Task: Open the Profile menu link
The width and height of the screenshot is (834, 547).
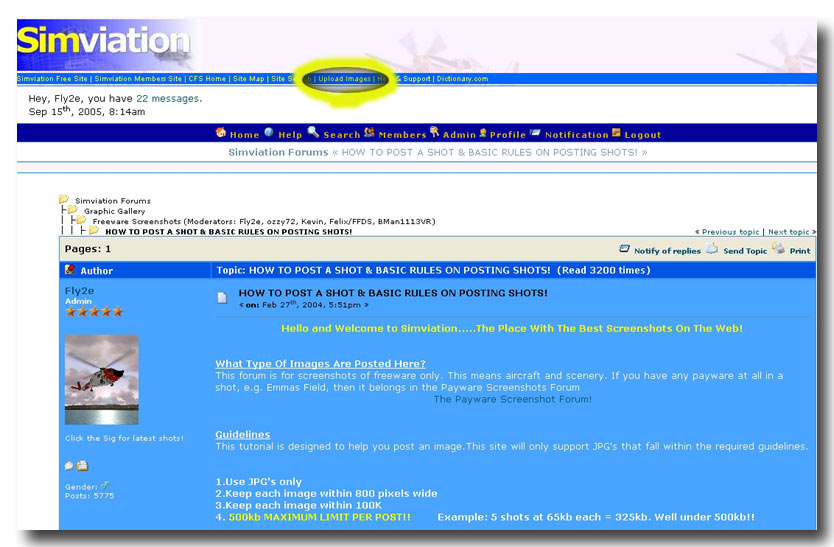Action: (507, 135)
